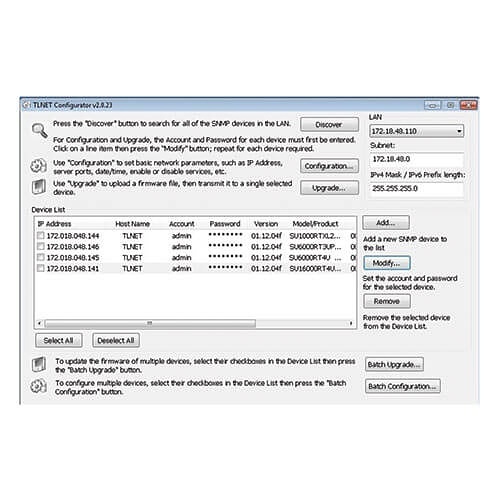Click the host name TLNET in the 172.018.048.145 row

tap(132, 258)
